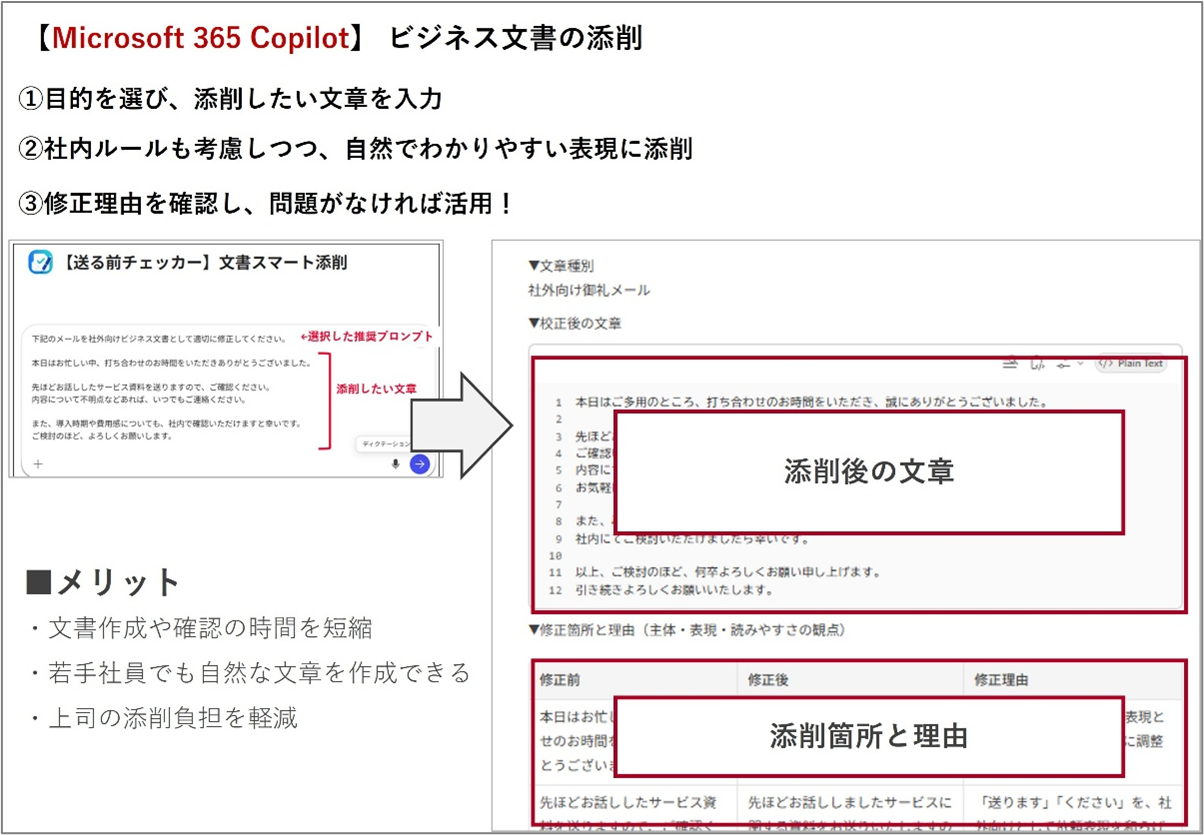This screenshot has width=1204, height=835.
Task: Click prompt line starting 下記のメールを社外向け
Action: coord(159,339)
